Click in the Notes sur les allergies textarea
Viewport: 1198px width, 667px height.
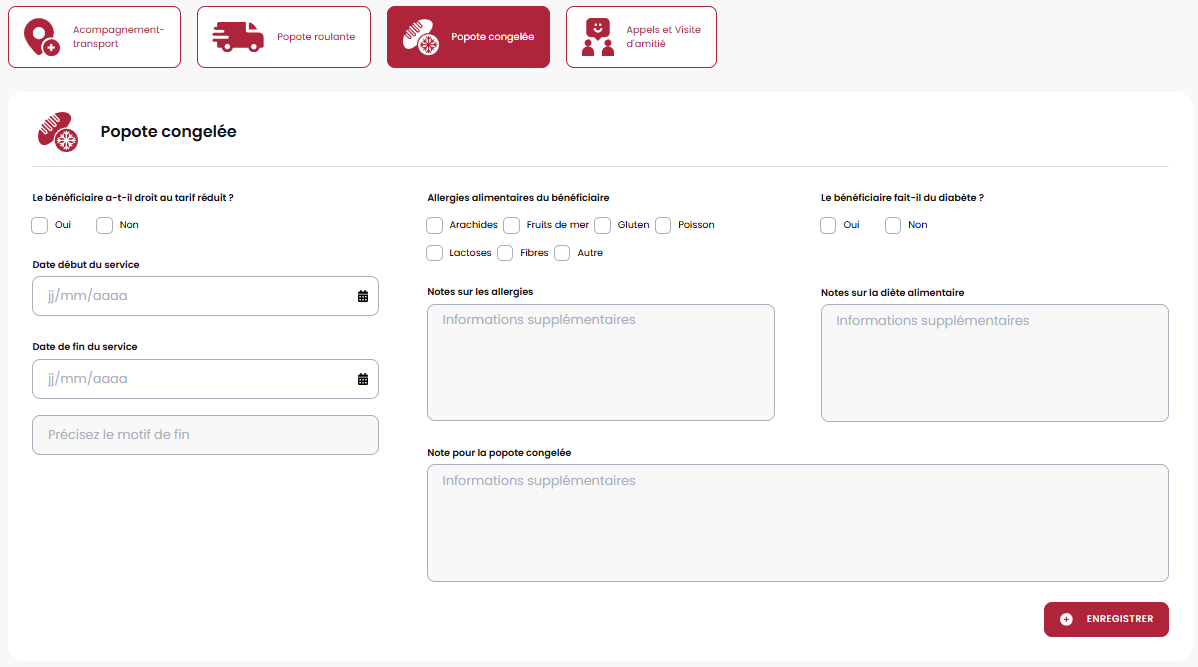pyautogui.click(x=600, y=362)
